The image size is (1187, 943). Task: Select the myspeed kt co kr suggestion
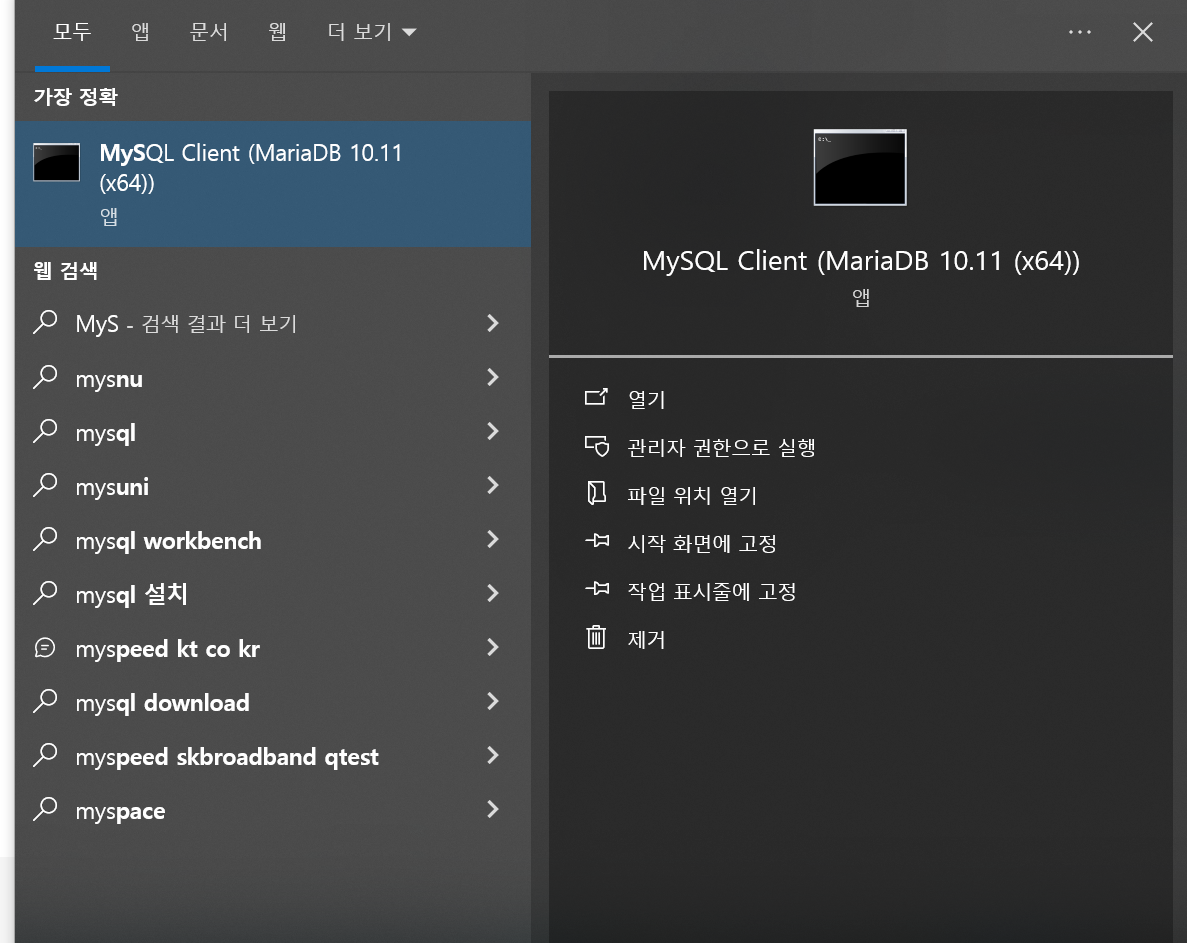(x=273, y=649)
